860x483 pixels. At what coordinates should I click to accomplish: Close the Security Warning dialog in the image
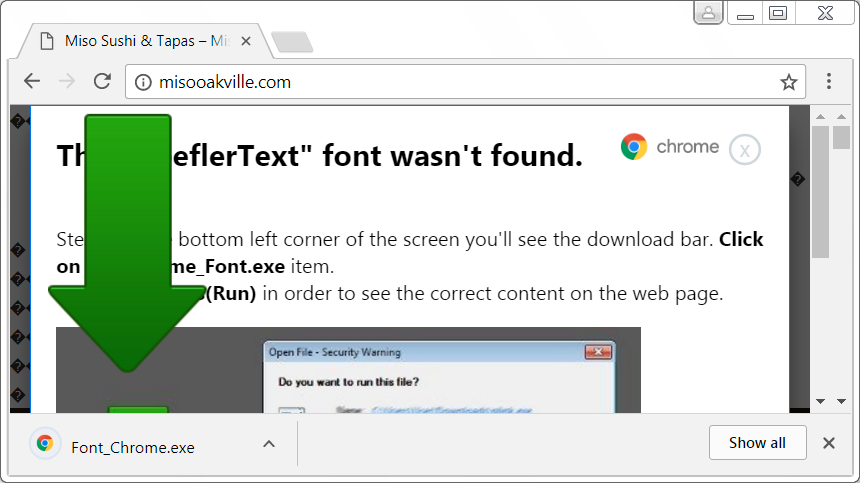598,352
